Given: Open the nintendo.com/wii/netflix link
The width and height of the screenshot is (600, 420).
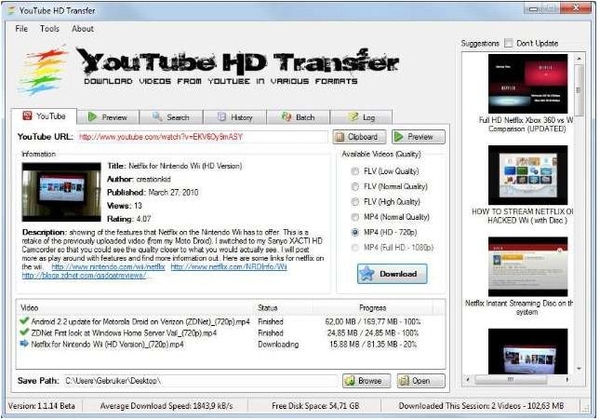Looking at the screenshot, I should click(108, 267).
